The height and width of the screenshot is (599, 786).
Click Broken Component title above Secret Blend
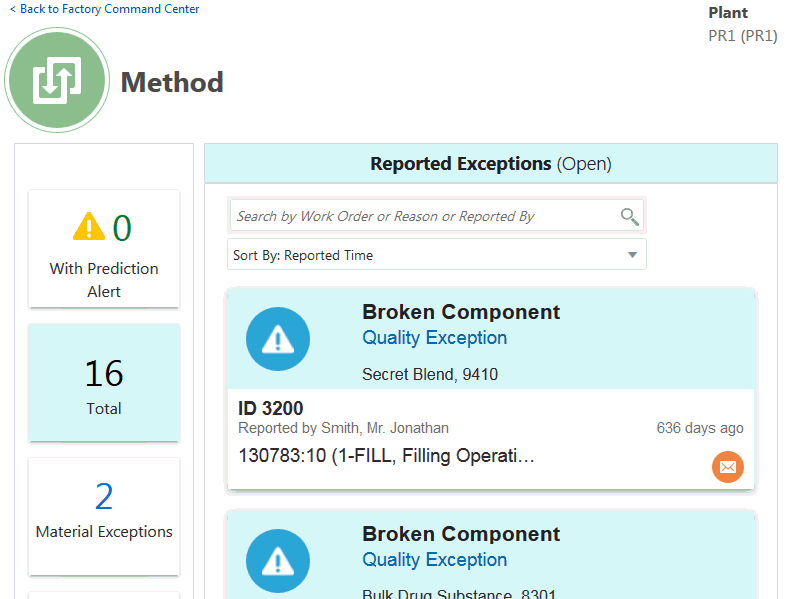coord(461,312)
